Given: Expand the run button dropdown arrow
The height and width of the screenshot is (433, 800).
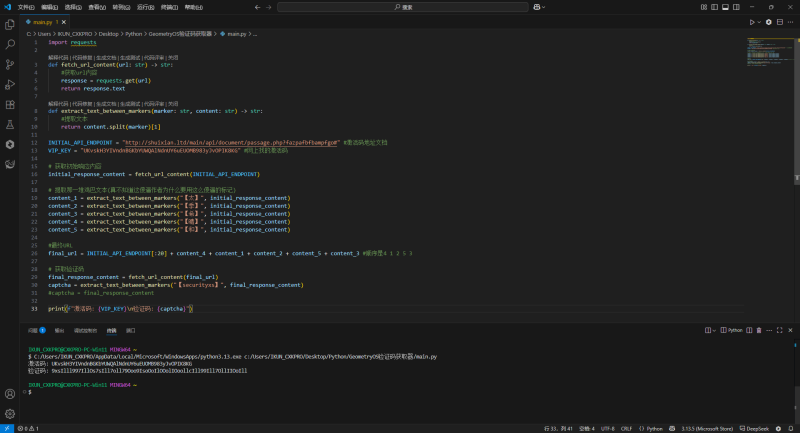Looking at the screenshot, I should click(x=761, y=21).
